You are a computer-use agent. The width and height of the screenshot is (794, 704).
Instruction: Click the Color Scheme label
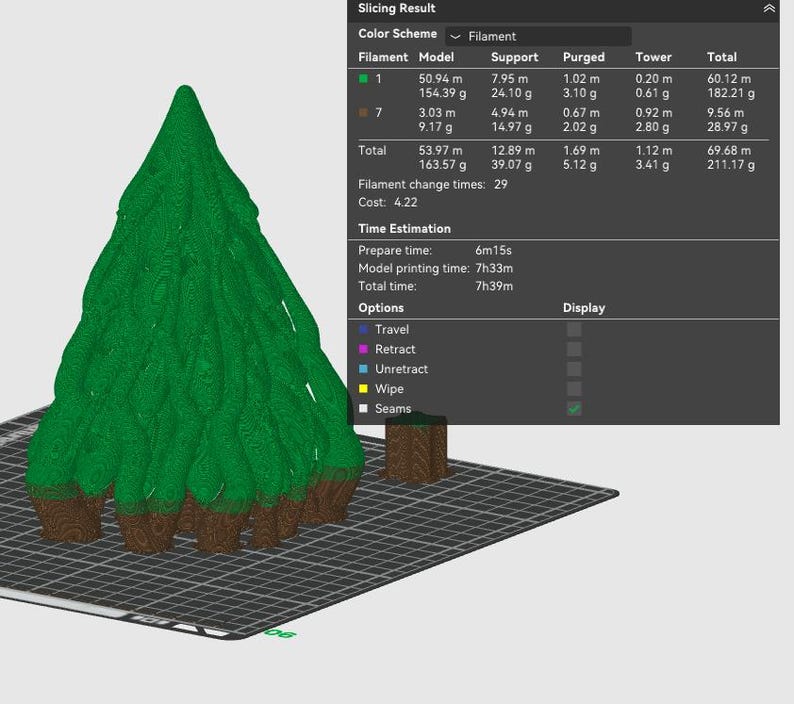coord(398,34)
